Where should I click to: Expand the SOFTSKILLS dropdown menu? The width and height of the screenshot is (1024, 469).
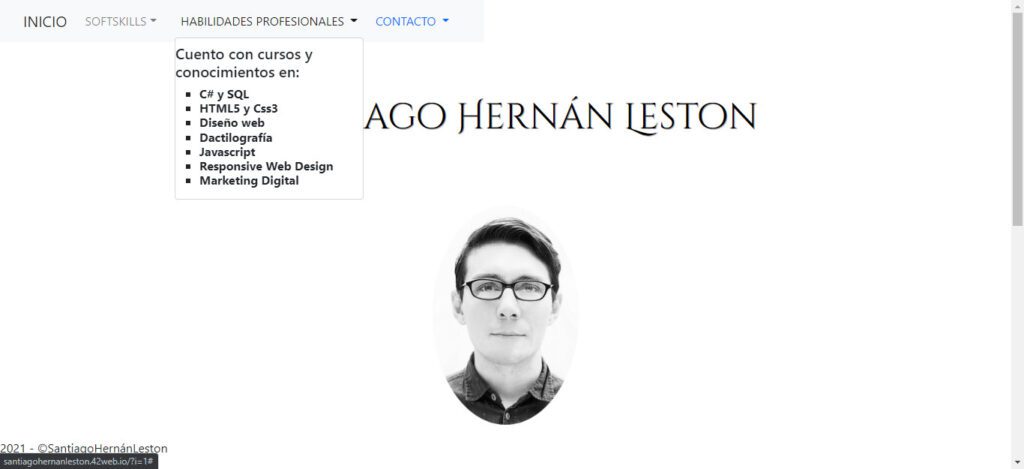pos(121,22)
